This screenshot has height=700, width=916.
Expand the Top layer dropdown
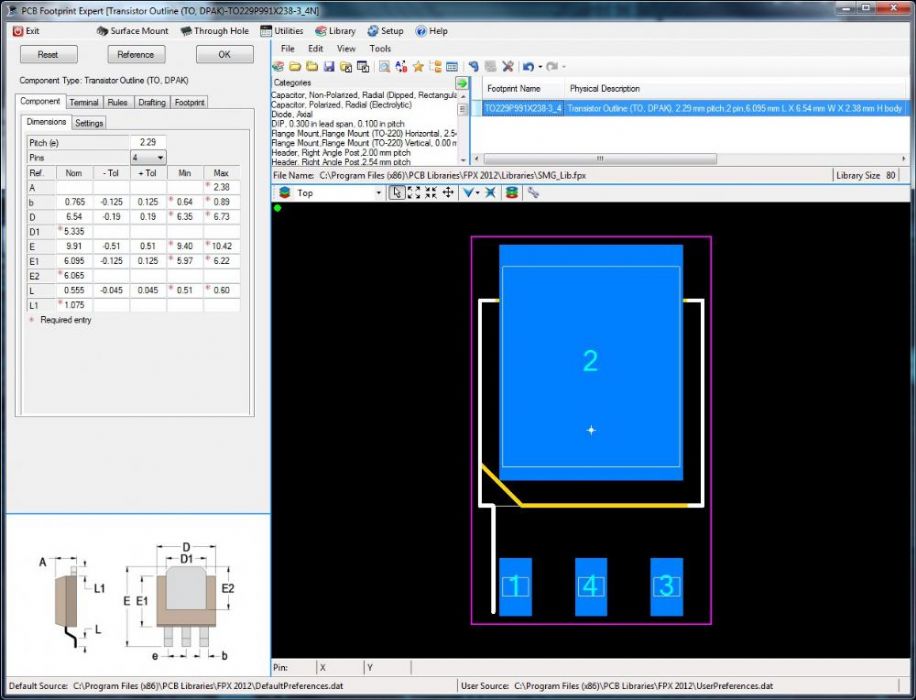[x=379, y=193]
